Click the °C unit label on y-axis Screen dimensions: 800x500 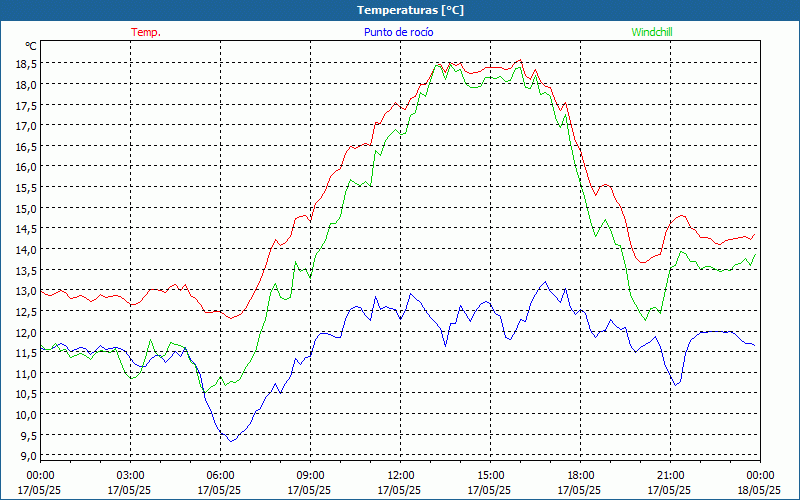(x=30, y=46)
